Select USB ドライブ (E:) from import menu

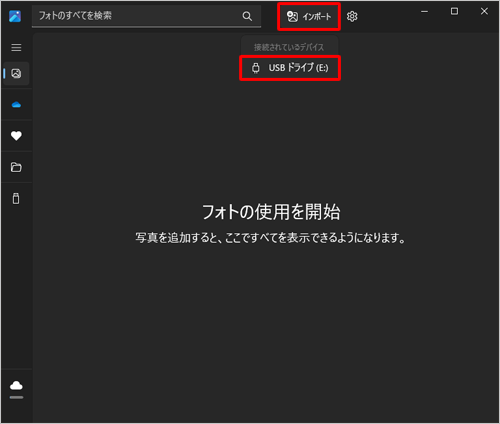[290, 68]
